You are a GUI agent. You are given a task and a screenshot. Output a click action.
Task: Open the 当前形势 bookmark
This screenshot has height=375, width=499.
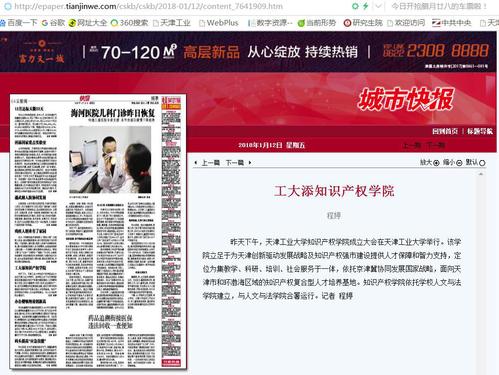317,23
